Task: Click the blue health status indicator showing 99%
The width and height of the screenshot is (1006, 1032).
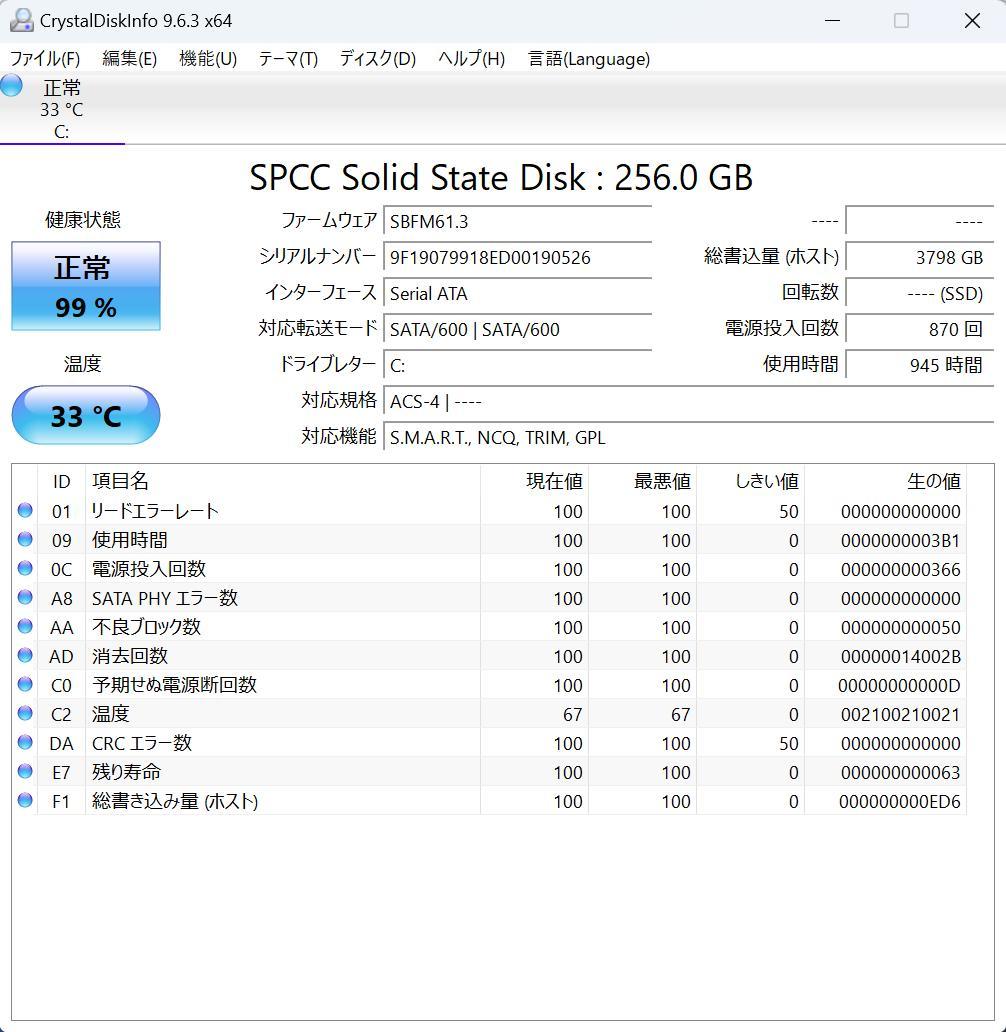Action: [x=85, y=286]
